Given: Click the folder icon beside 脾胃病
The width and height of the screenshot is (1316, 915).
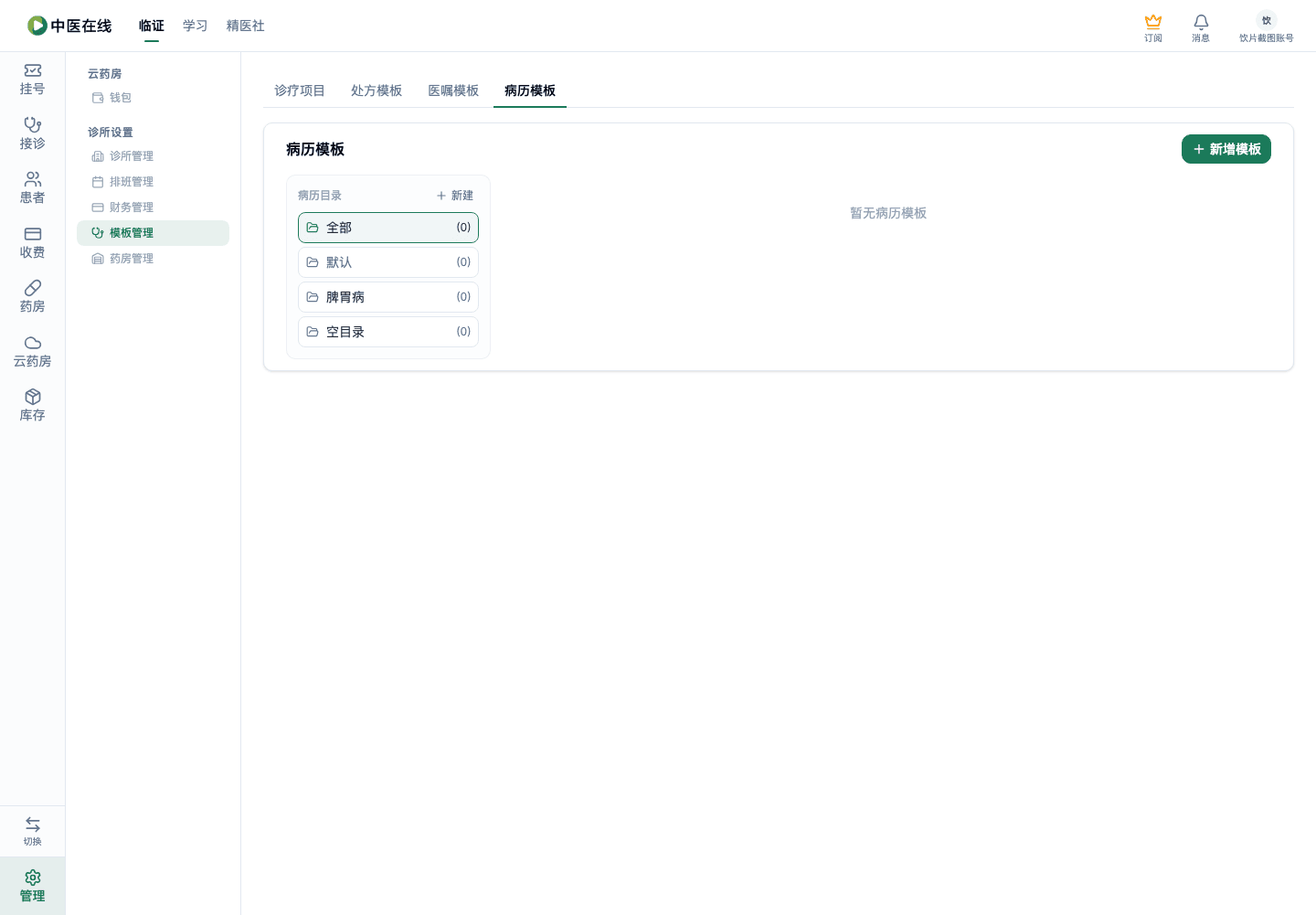Looking at the screenshot, I should [x=313, y=297].
